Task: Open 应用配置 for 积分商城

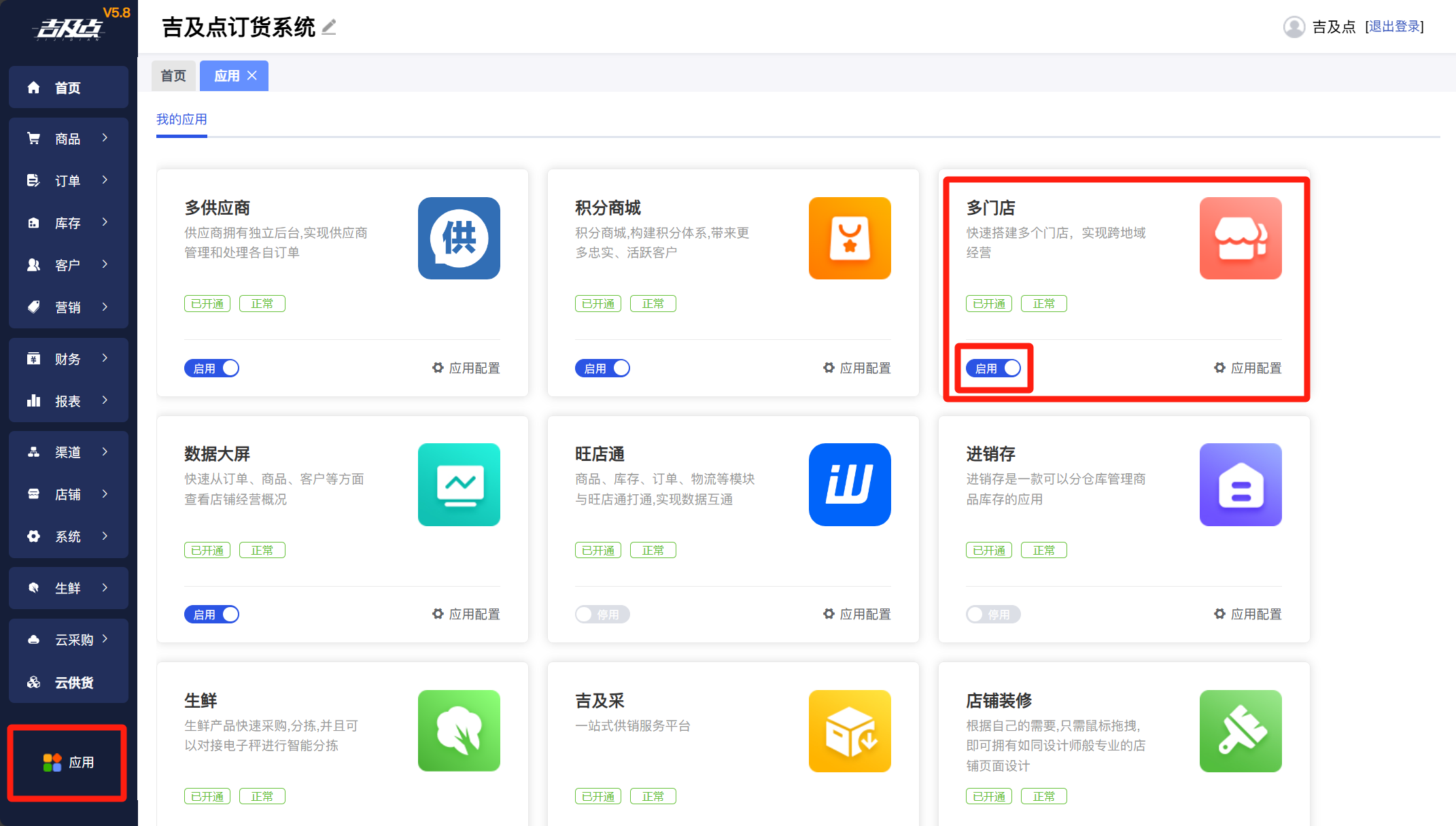Action: tap(857, 368)
